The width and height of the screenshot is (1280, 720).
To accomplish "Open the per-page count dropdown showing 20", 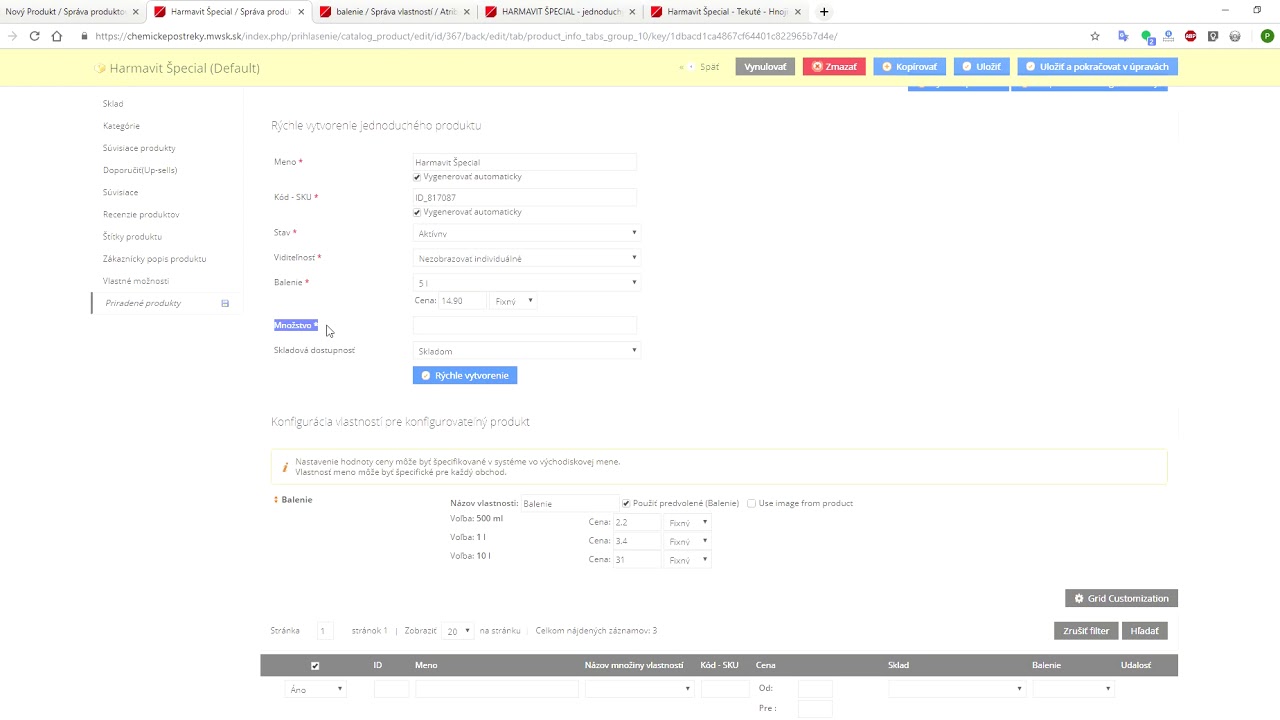I will click(x=458, y=631).
